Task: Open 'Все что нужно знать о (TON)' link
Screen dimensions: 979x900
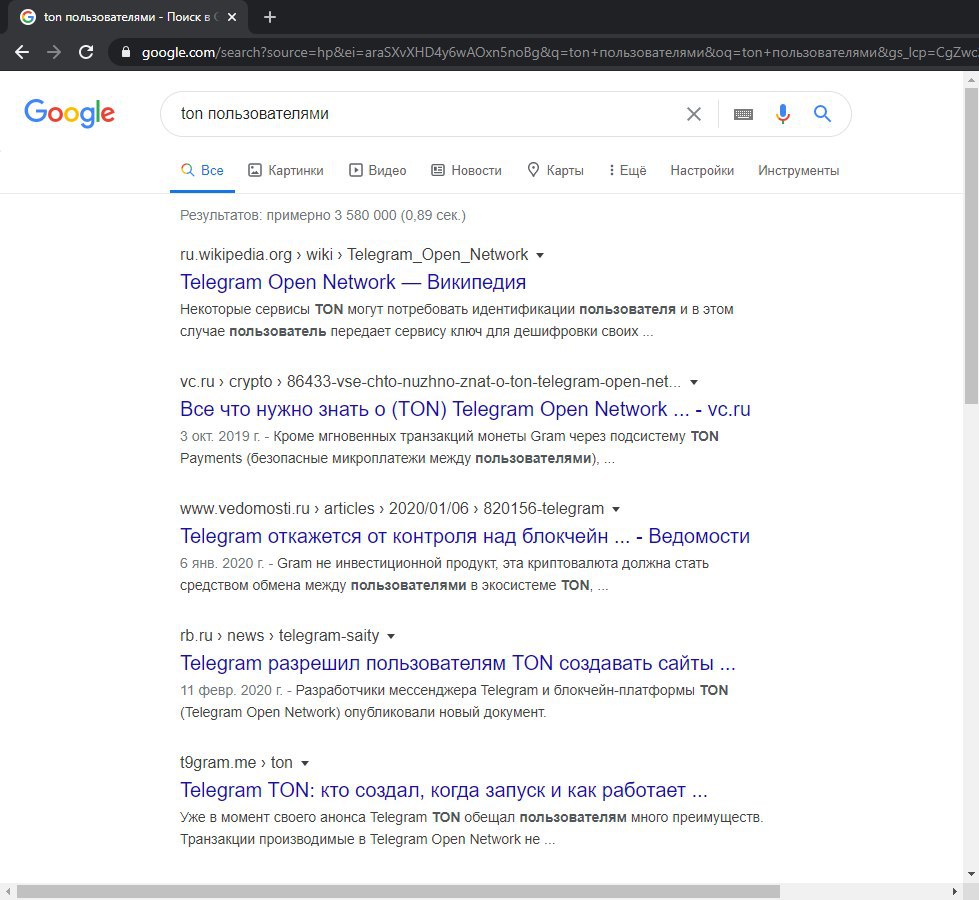Action: point(465,409)
